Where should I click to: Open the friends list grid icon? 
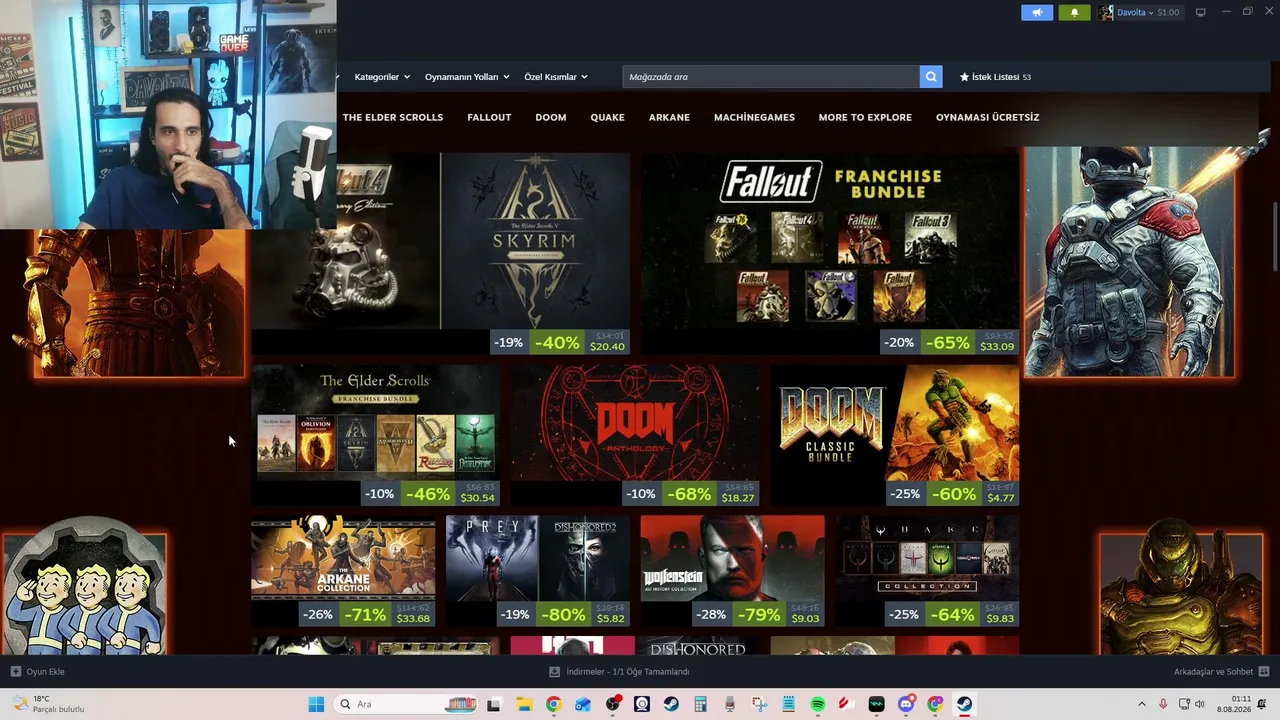click(1264, 672)
